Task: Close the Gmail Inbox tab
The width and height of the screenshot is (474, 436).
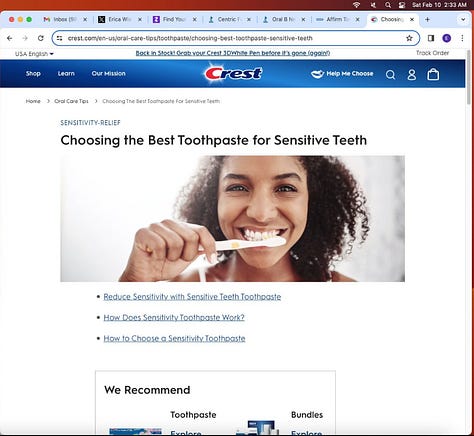Action: pos(85,20)
